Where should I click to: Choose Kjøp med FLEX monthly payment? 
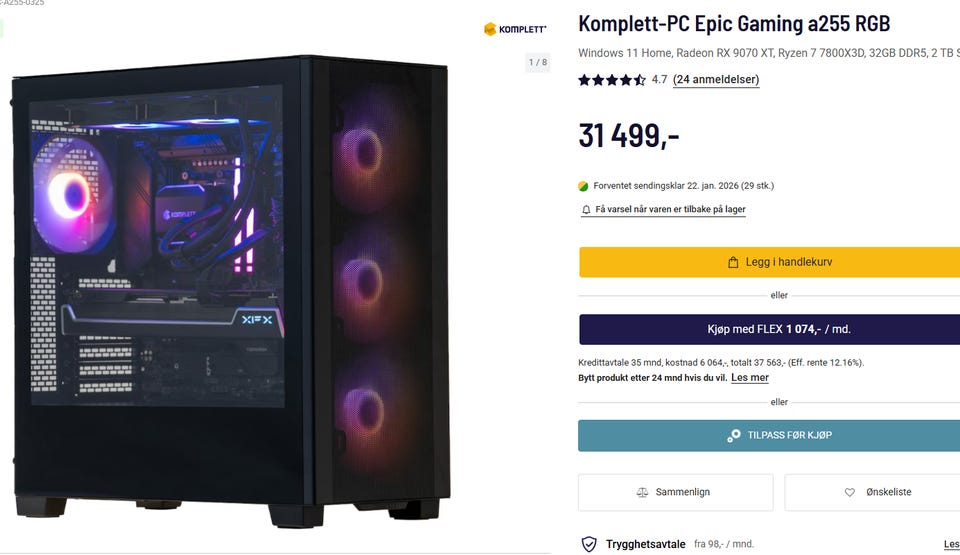point(770,330)
